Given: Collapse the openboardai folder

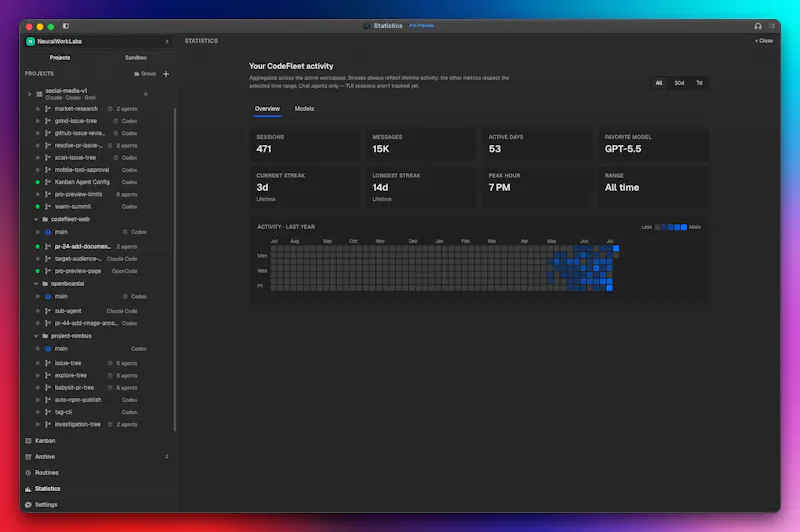Looking at the screenshot, I should point(36,284).
